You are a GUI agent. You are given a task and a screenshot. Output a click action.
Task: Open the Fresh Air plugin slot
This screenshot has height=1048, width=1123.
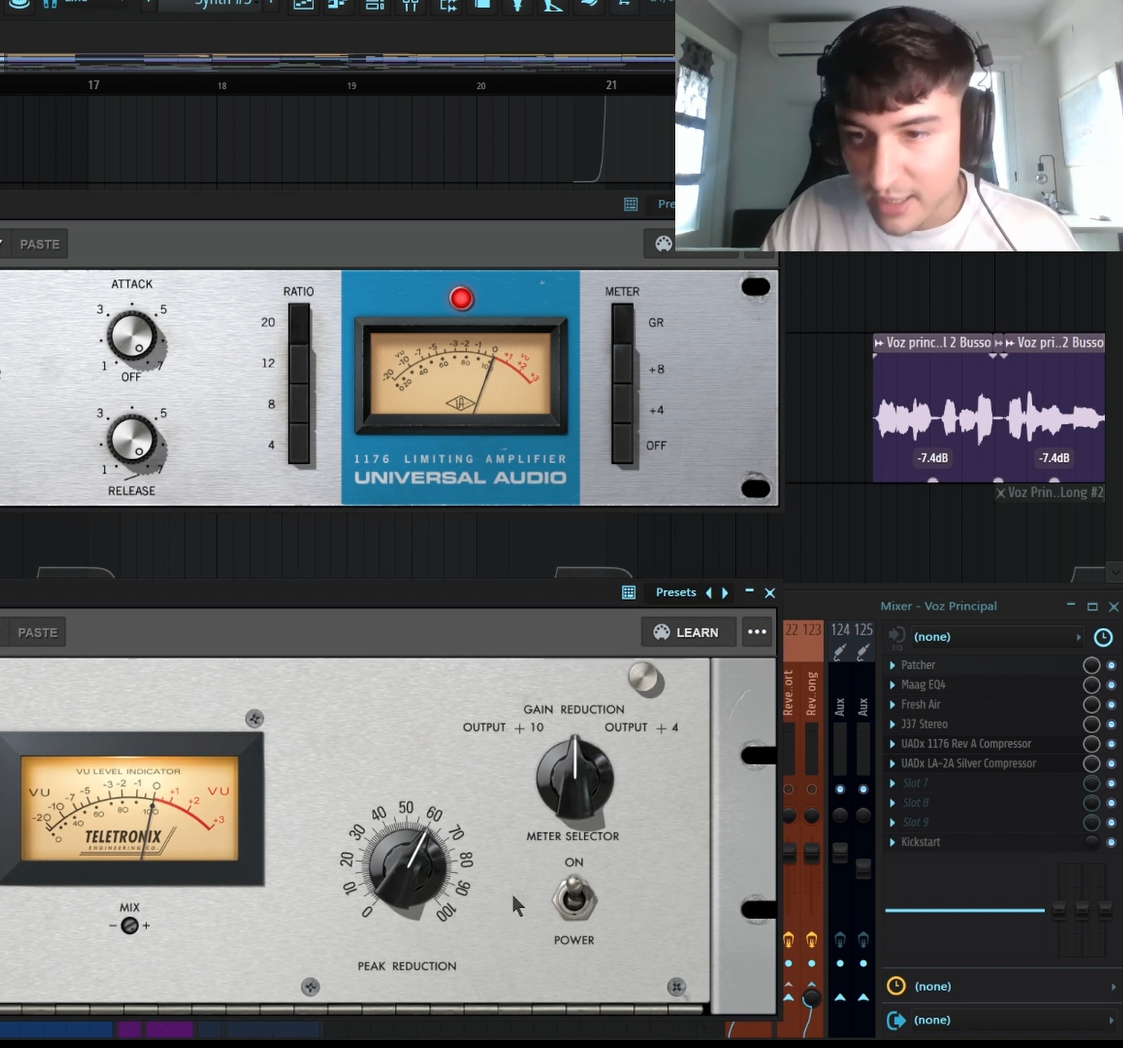point(920,705)
